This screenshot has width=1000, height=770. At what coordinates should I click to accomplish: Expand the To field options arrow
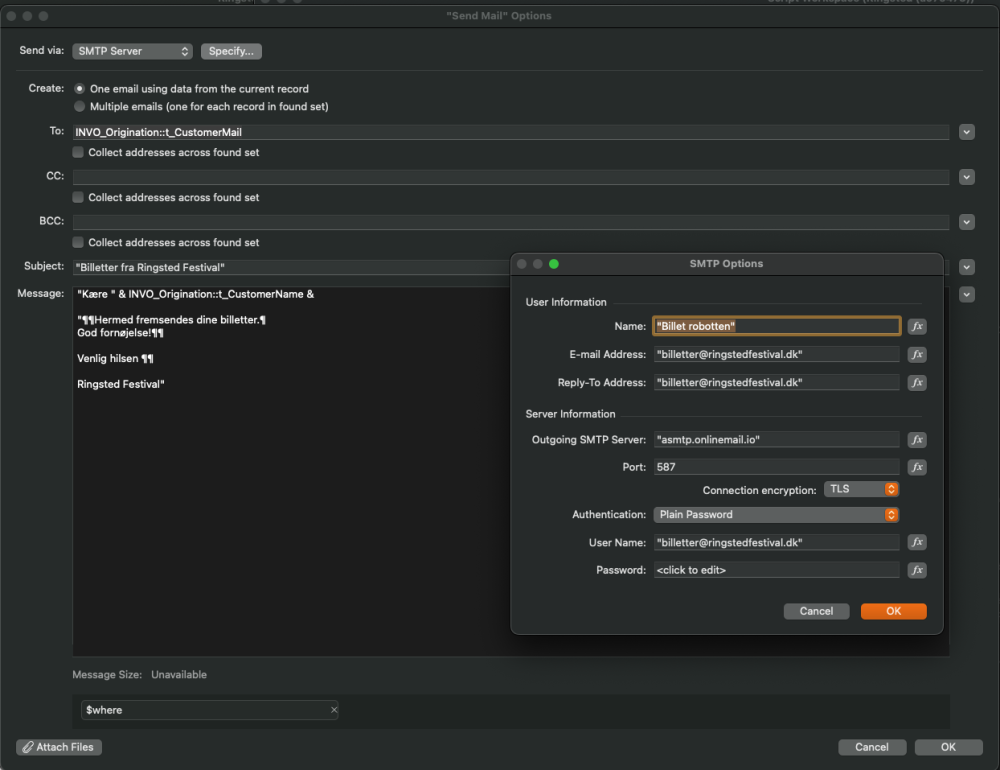point(967,132)
